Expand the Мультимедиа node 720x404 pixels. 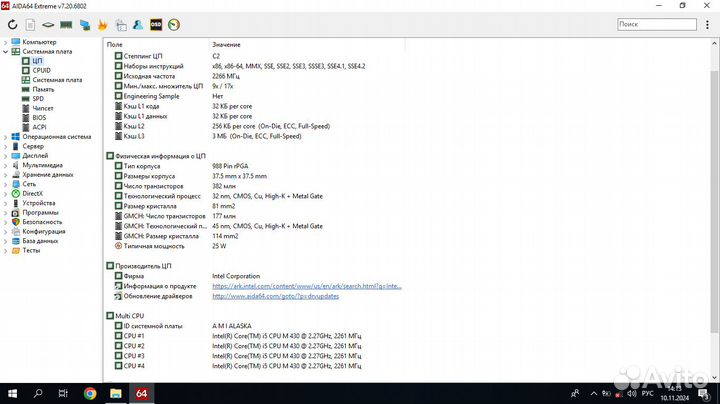[6, 165]
